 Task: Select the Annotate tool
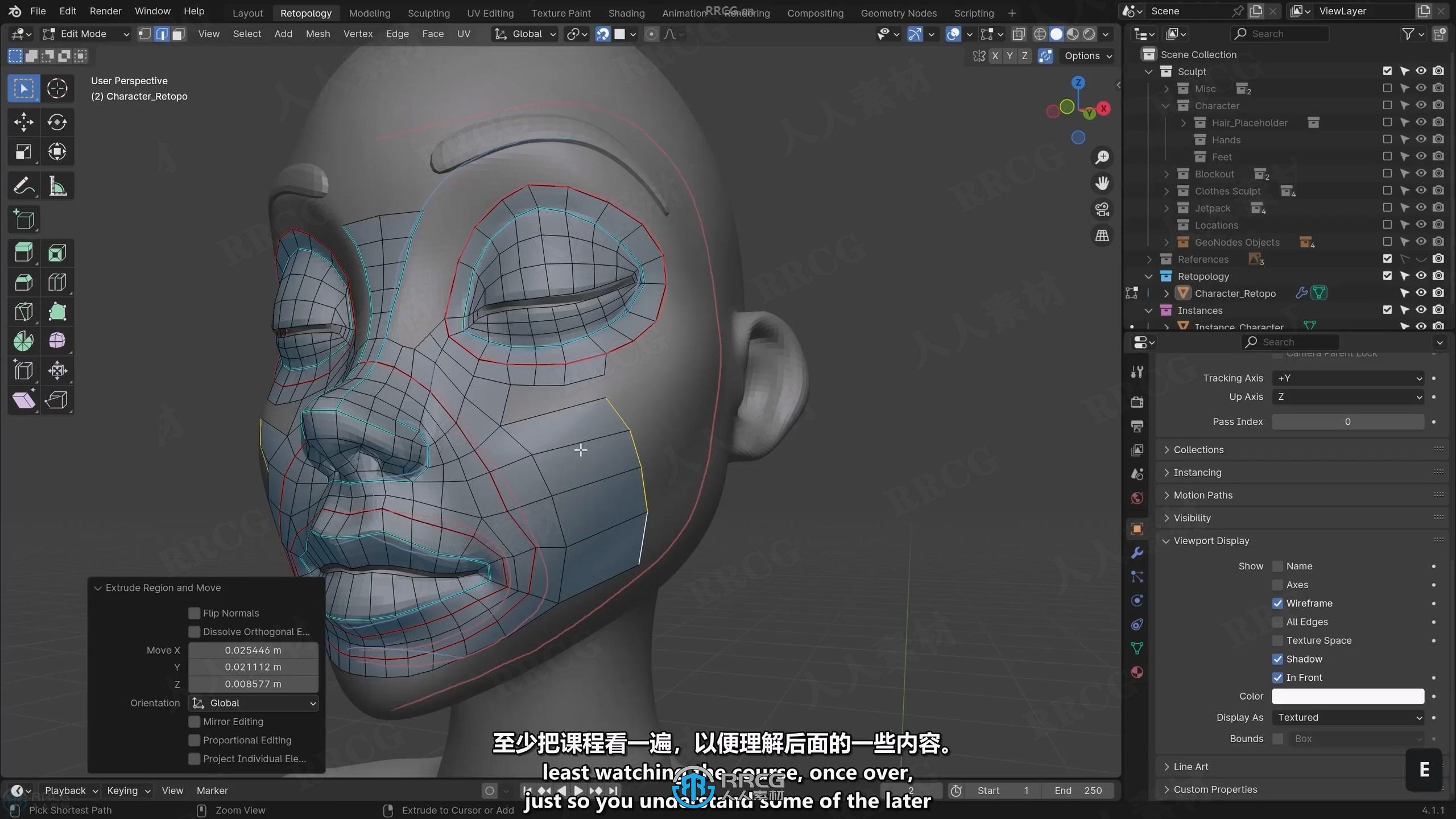click(x=23, y=185)
